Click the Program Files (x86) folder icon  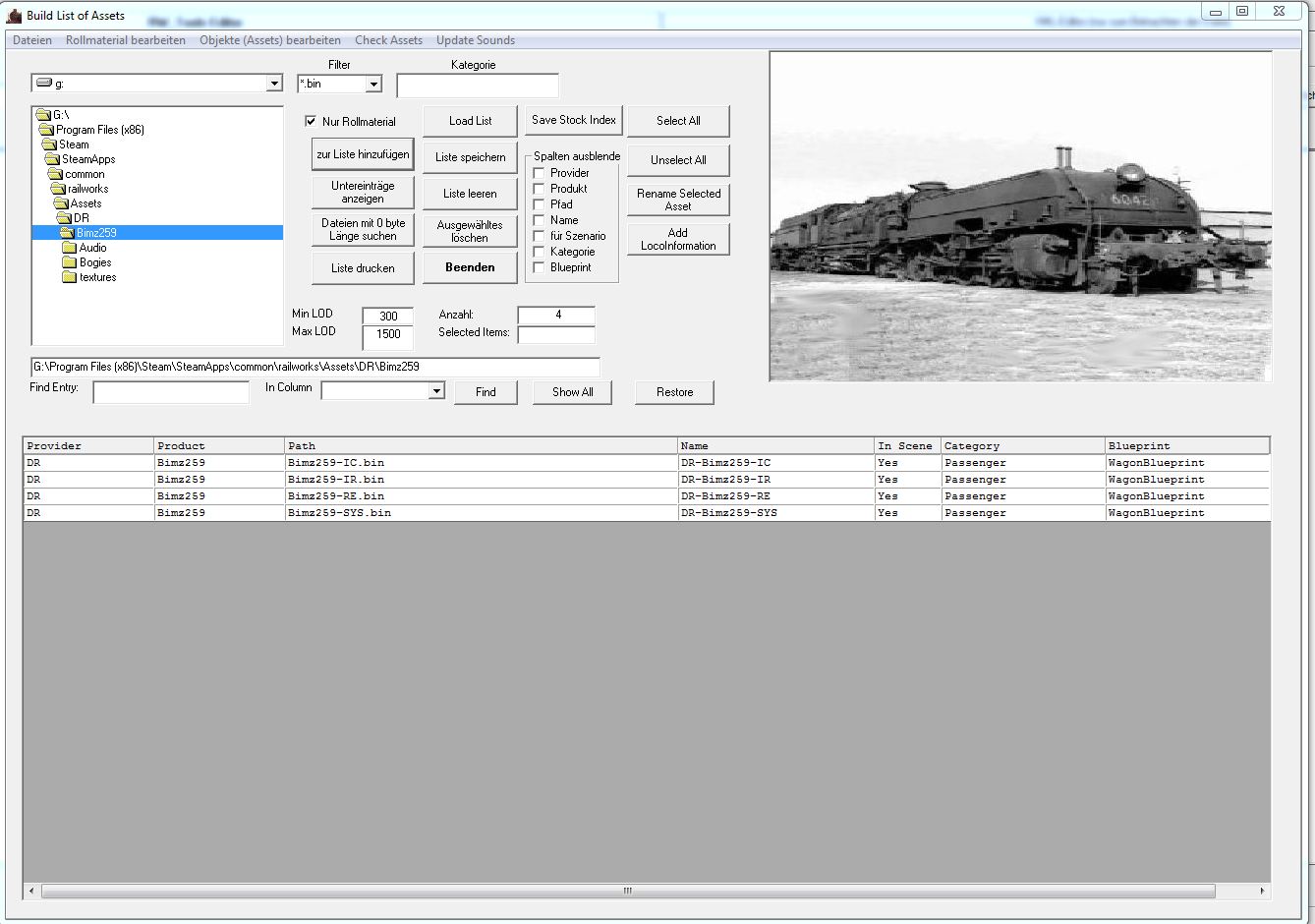click(x=45, y=130)
